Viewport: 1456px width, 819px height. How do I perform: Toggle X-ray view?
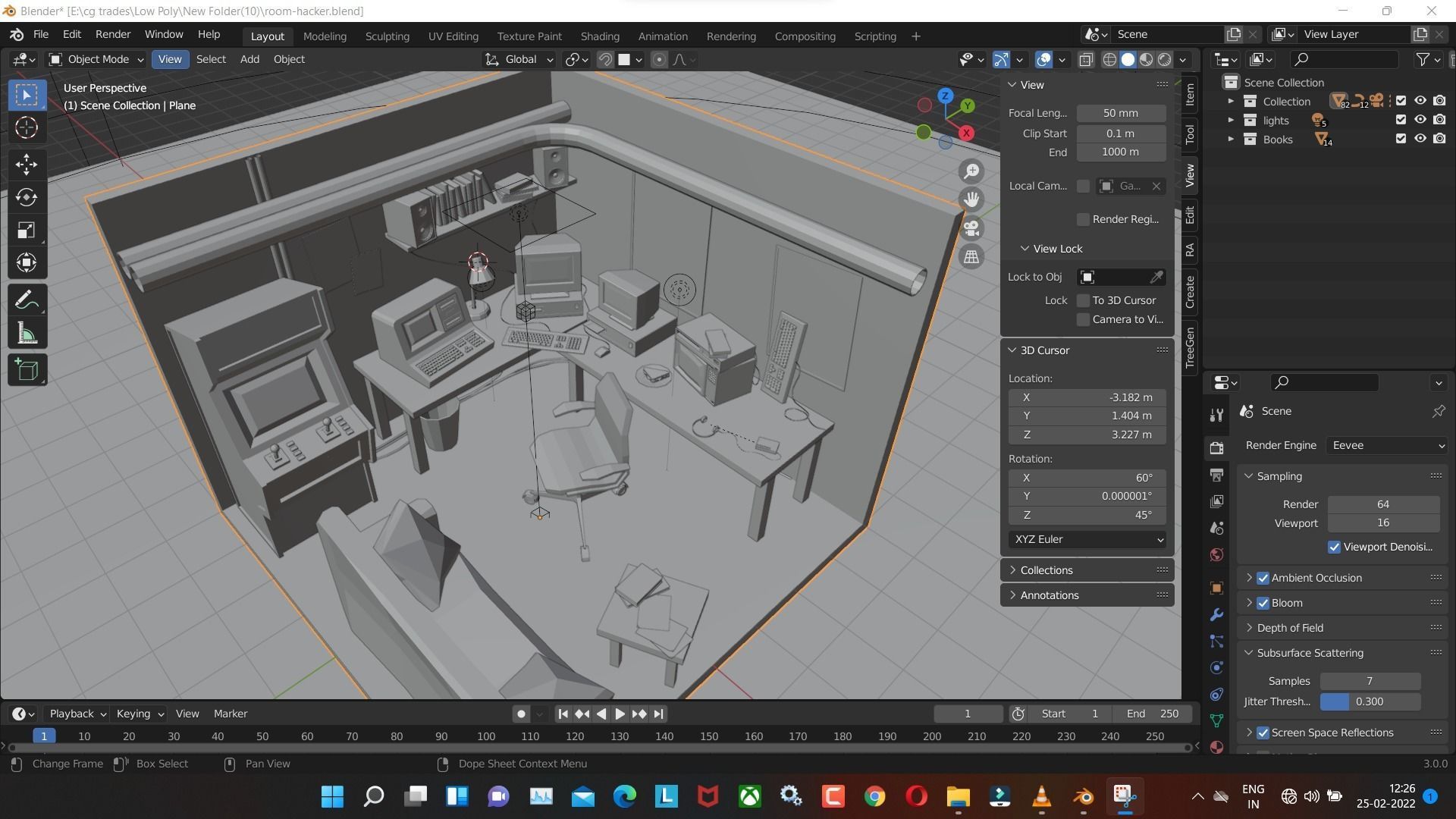tap(1086, 60)
